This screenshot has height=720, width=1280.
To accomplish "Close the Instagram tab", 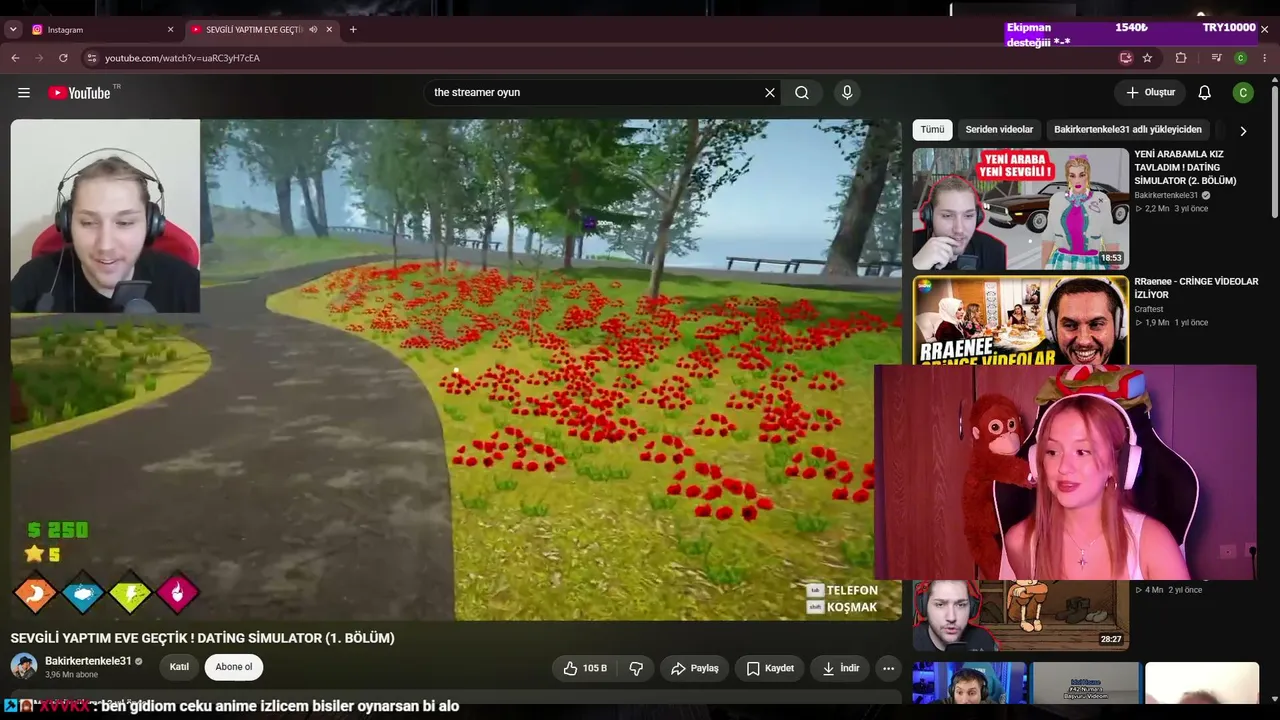I will click(x=170, y=30).
